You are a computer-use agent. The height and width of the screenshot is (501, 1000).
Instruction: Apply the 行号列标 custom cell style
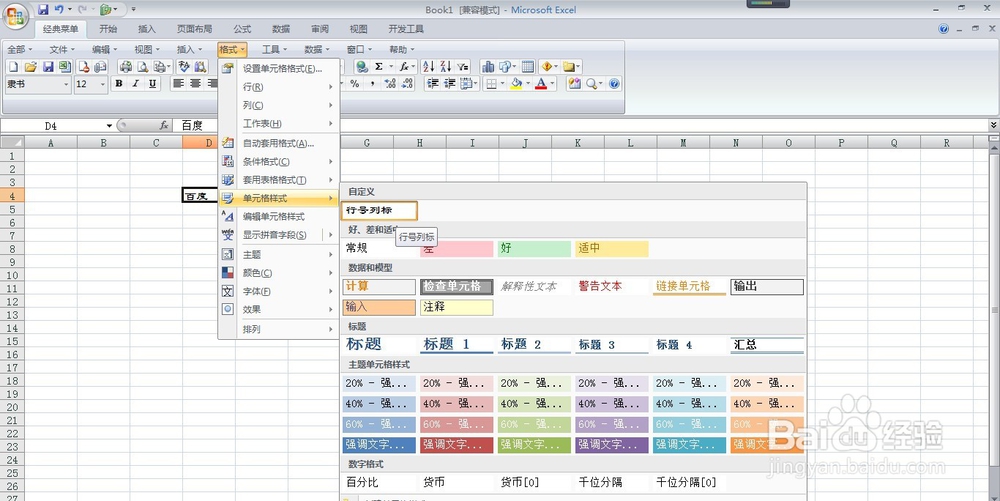click(x=379, y=210)
